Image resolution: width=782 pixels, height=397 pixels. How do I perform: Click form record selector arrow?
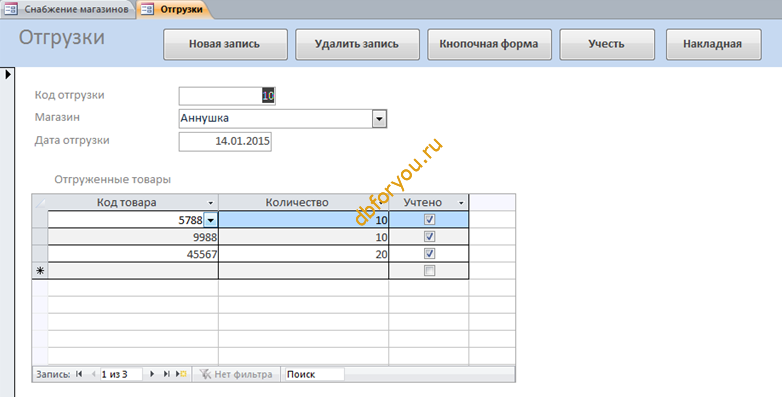click(x=7, y=74)
